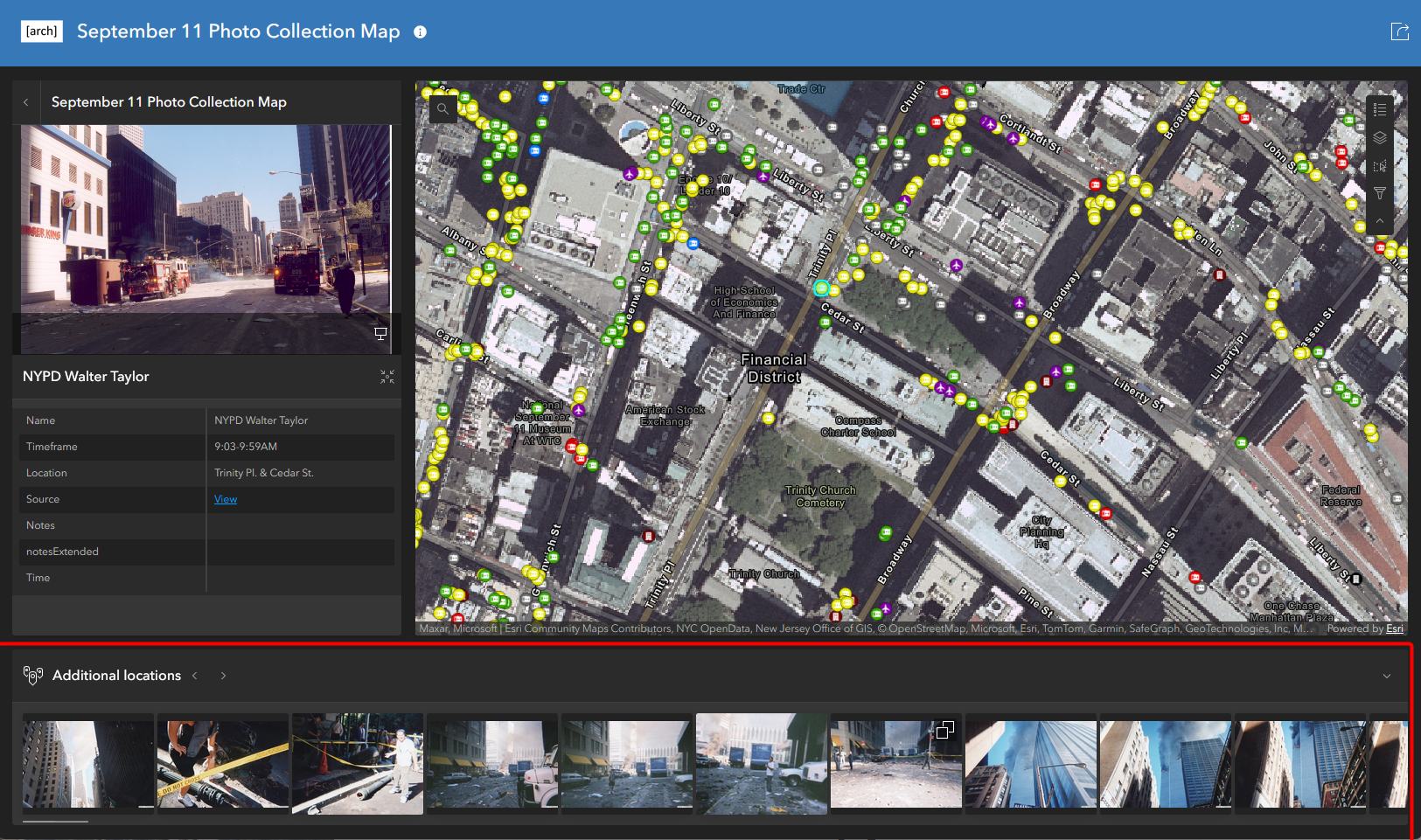The height and width of the screenshot is (840, 1421).
Task: Click the 'Notes' field label
Action: pos(40,525)
